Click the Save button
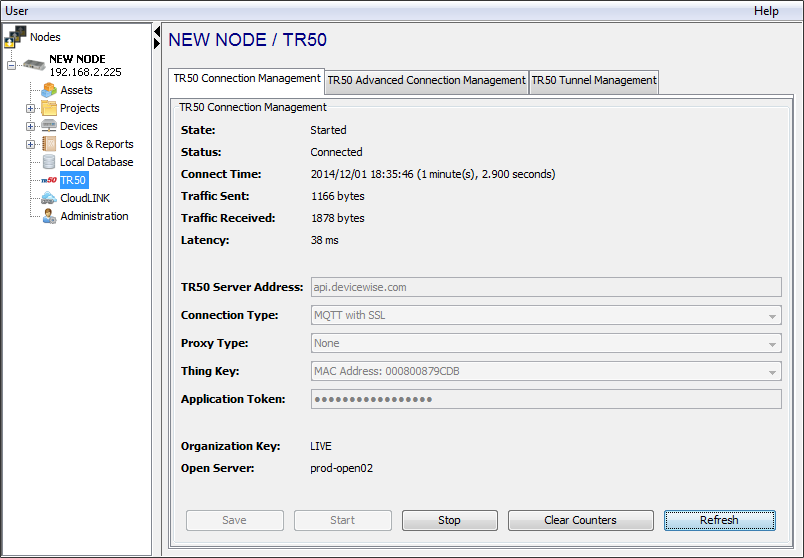The width and height of the screenshot is (804, 558). coord(234,520)
